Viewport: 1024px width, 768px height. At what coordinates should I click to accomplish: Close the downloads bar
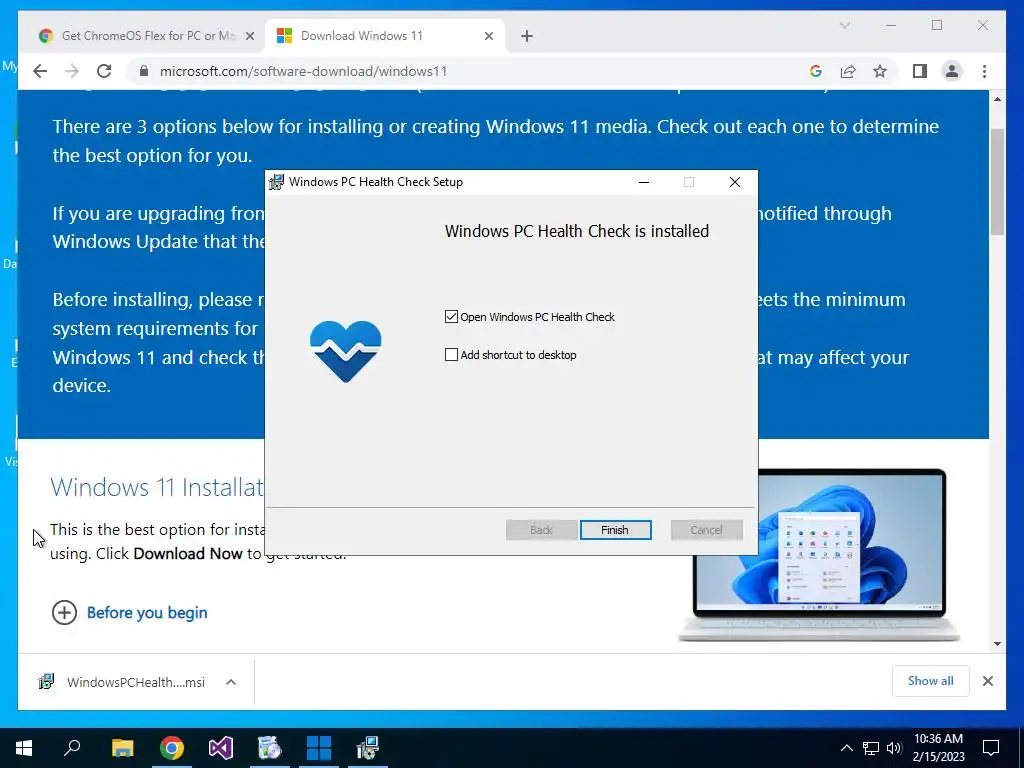pyautogui.click(x=988, y=681)
